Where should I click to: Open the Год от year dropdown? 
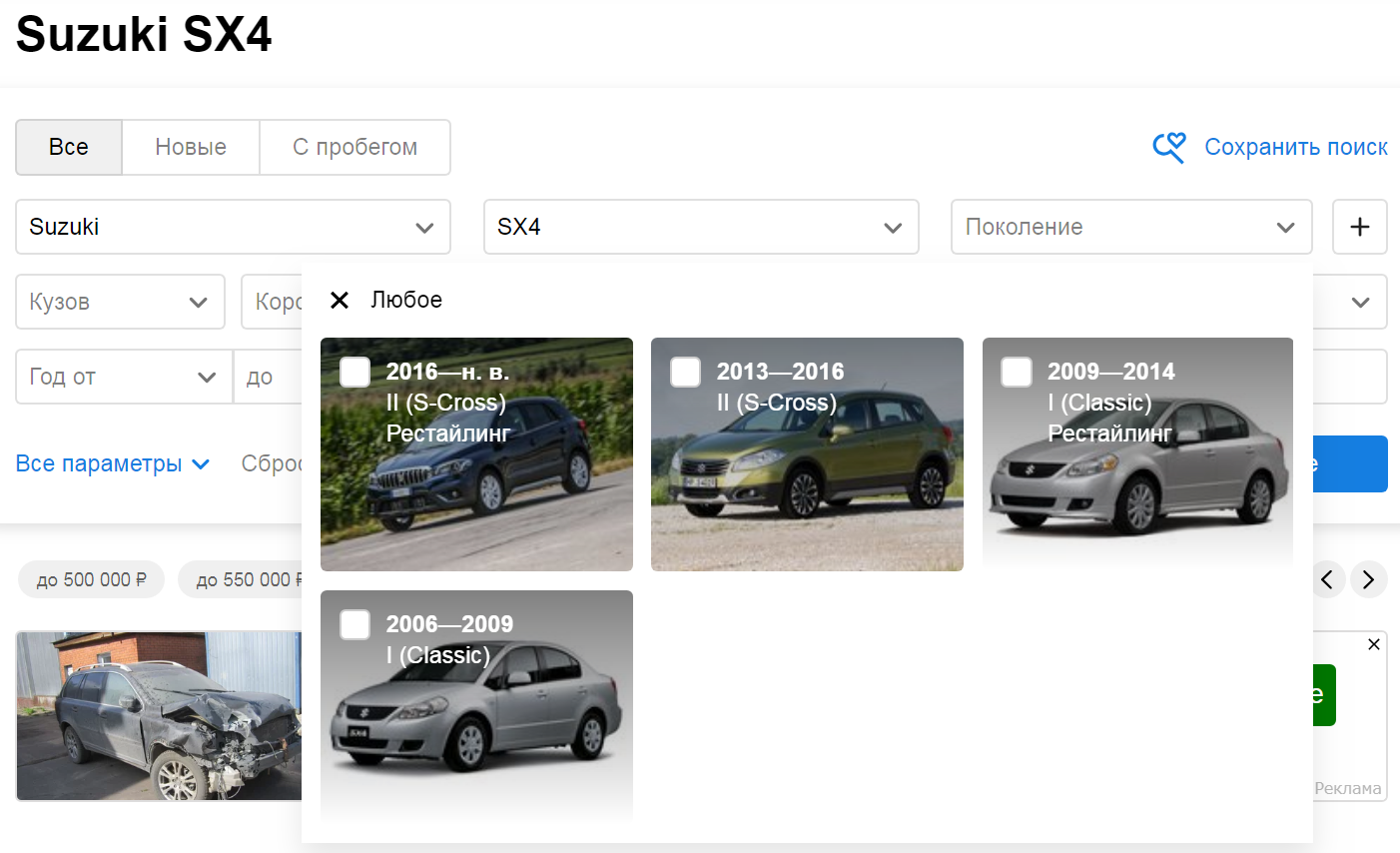coord(124,377)
